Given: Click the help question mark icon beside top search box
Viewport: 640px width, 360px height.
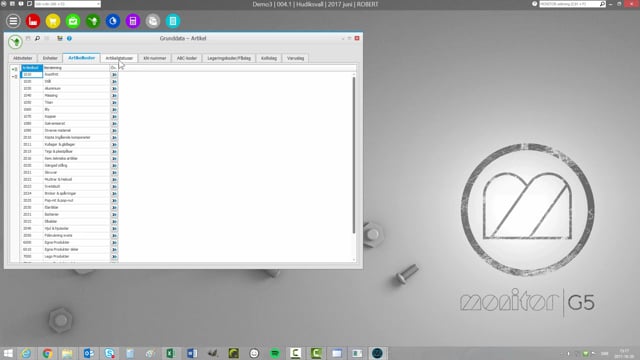Looking at the screenshot, I should tap(535, 4).
